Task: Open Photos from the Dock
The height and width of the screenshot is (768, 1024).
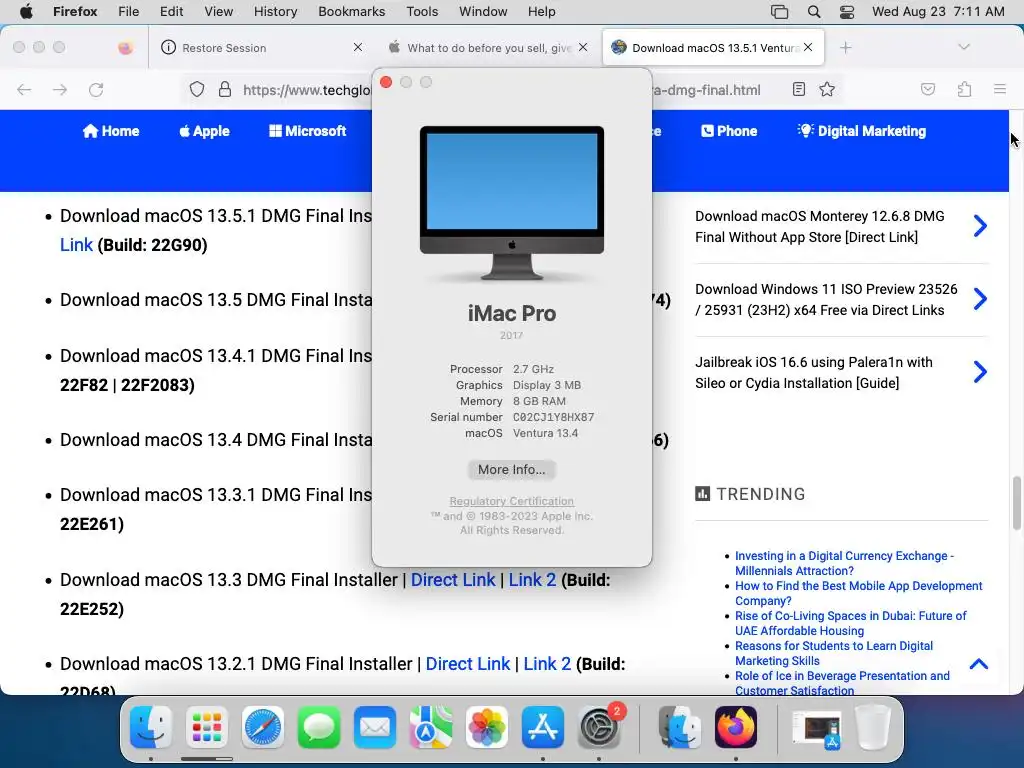Action: point(487,727)
